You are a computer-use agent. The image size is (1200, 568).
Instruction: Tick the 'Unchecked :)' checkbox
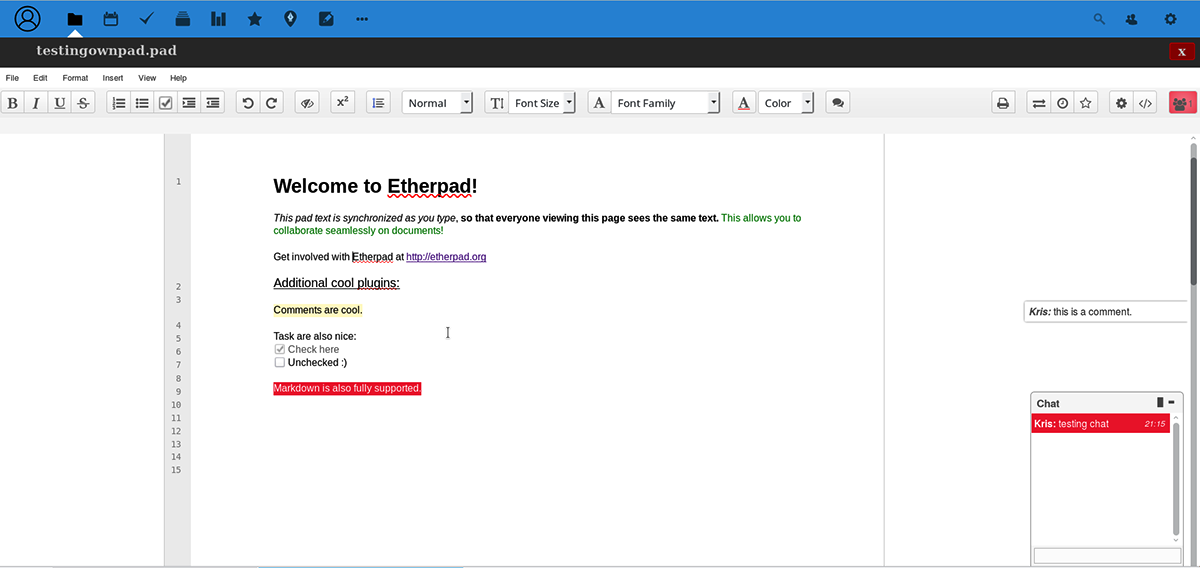click(x=280, y=363)
